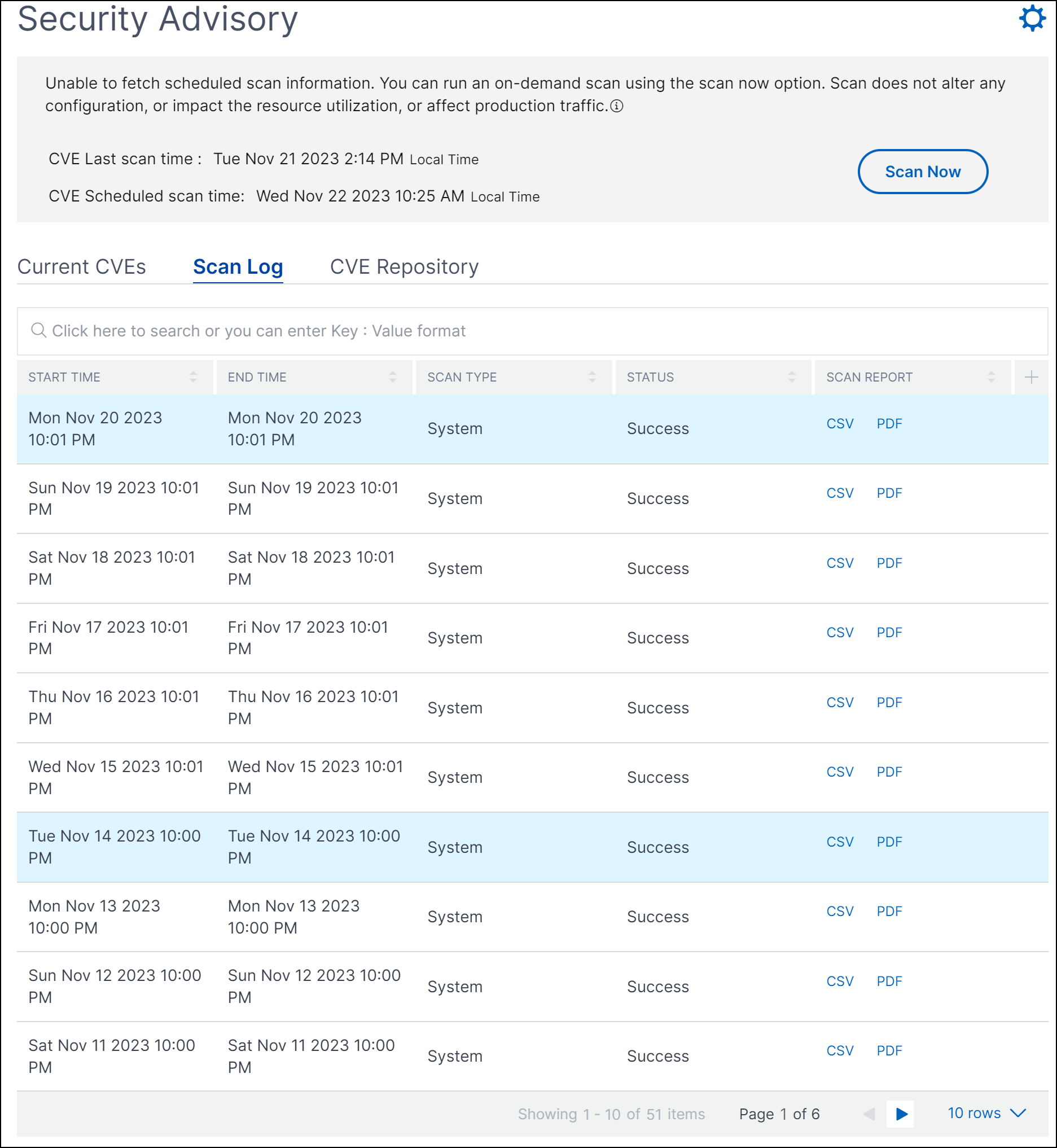
Task: Select 'Mon Nov 20 2023 10:01 PM' start time cell
Action: tap(95, 429)
